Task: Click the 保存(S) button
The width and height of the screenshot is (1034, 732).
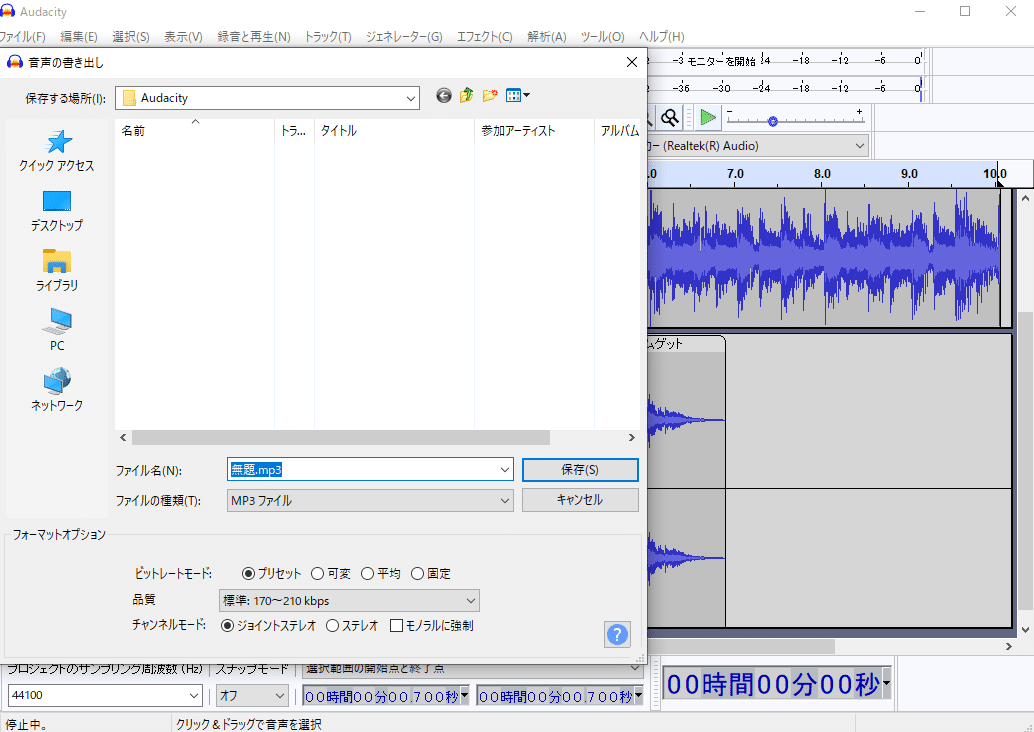Action: 580,470
